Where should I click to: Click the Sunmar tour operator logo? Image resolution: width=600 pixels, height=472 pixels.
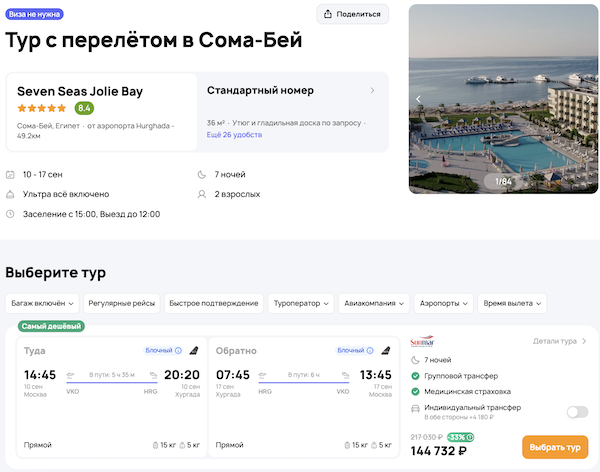point(425,341)
